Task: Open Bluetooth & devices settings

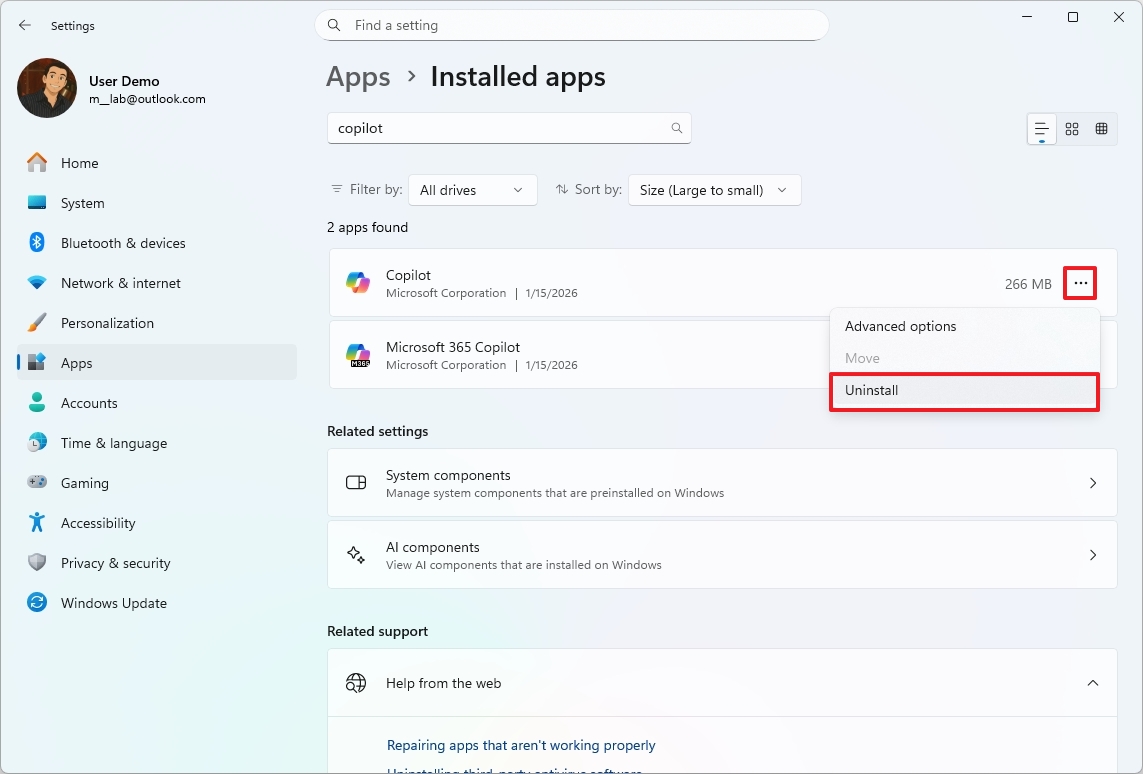Action: coord(122,242)
